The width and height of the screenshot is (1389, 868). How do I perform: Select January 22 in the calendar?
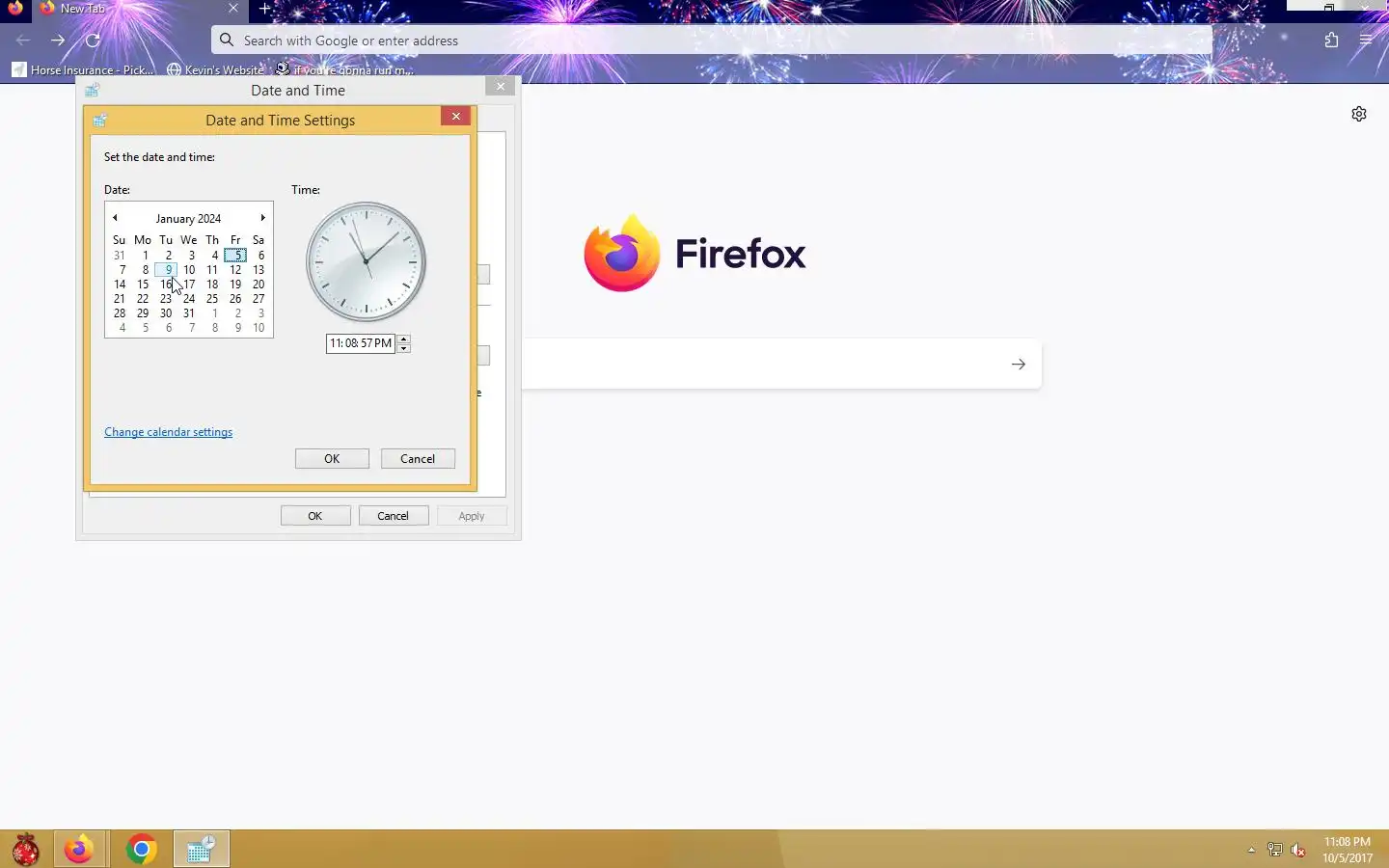click(144, 299)
